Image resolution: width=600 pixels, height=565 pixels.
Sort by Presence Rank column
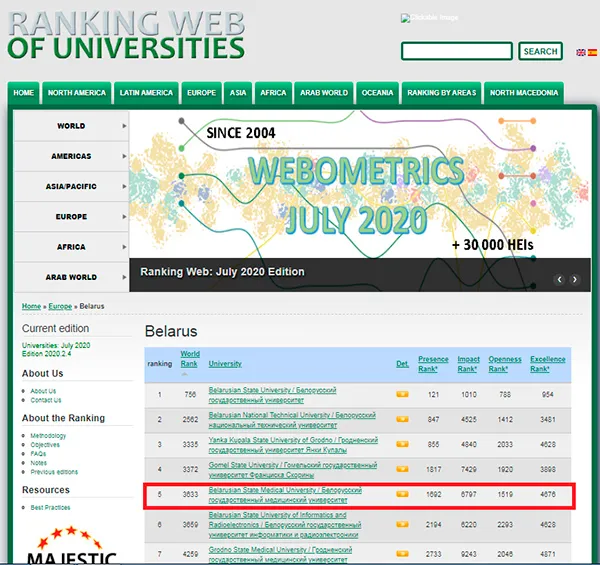click(x=433, y=364)
